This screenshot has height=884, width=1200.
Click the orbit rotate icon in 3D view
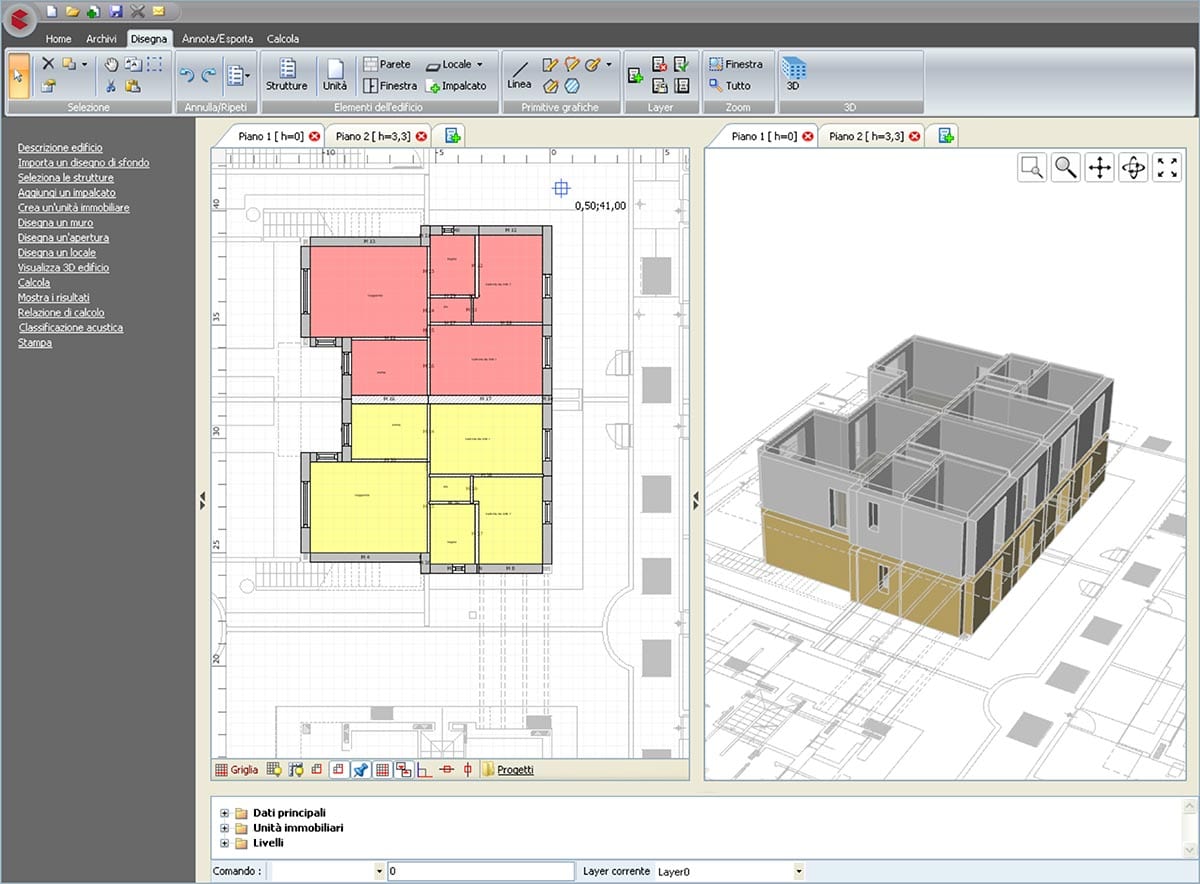[x=1133, y=168]
